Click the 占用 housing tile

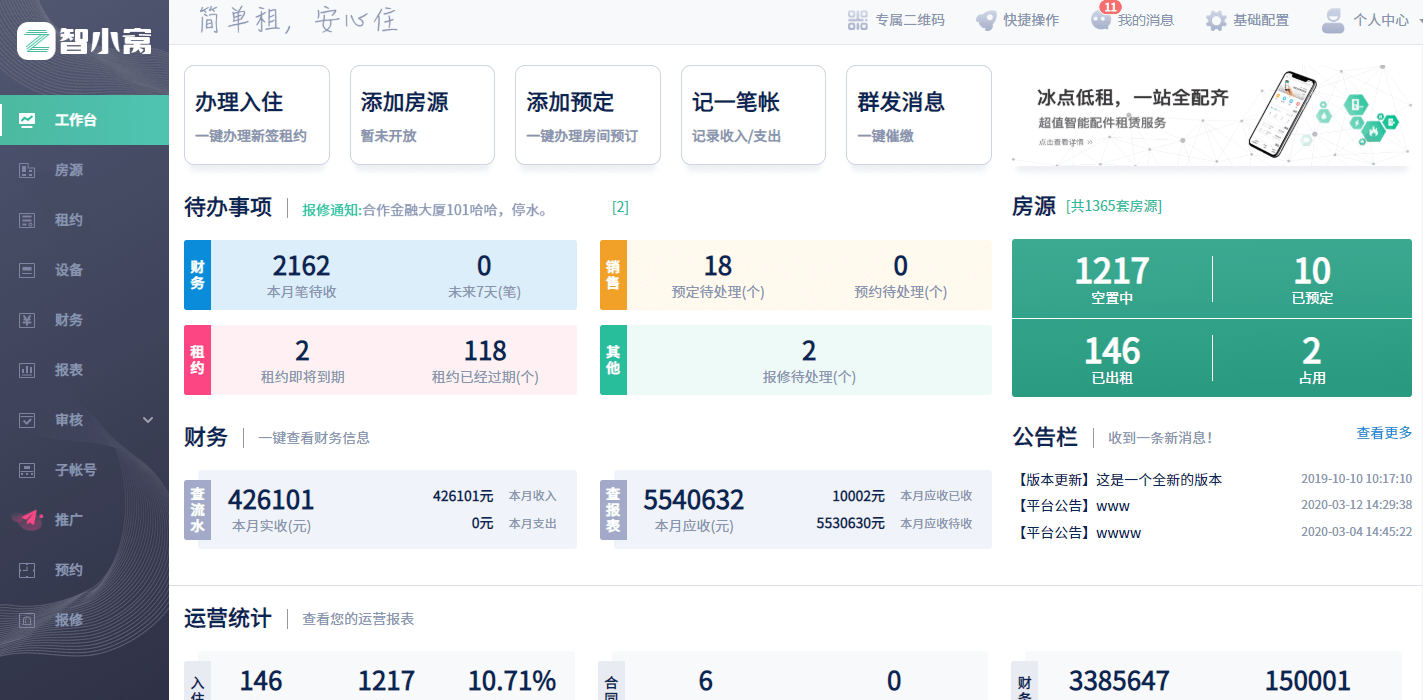click(1312, 358)
